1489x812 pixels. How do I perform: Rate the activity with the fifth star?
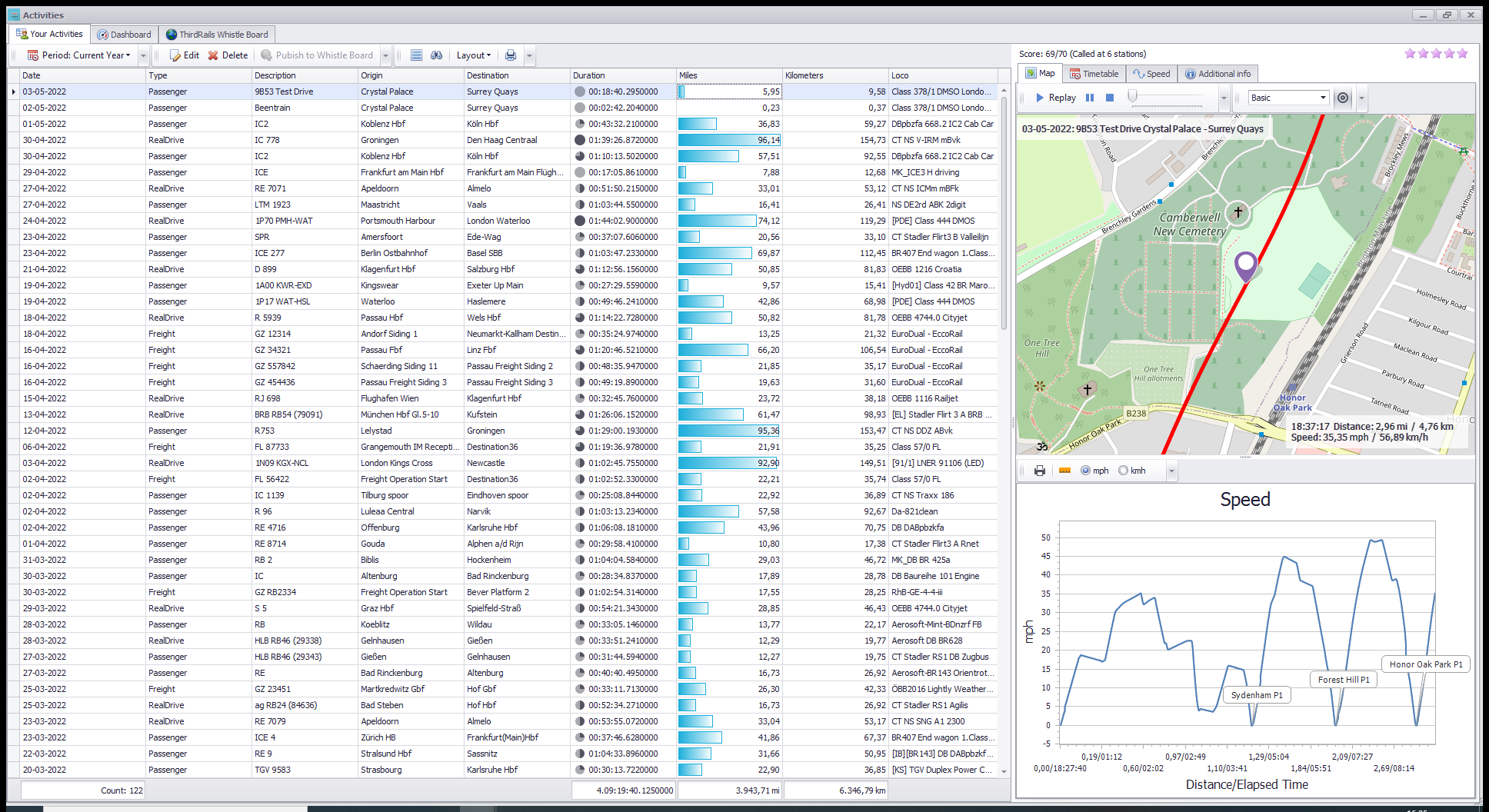(1462, 54)
